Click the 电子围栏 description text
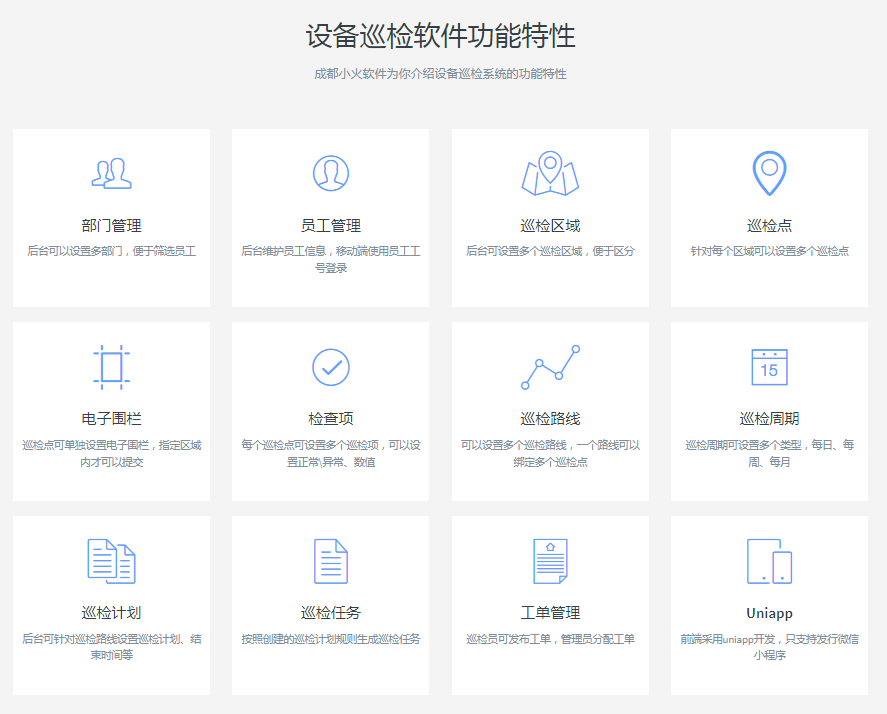The image size is (887, 714). [x=111, y=454]
